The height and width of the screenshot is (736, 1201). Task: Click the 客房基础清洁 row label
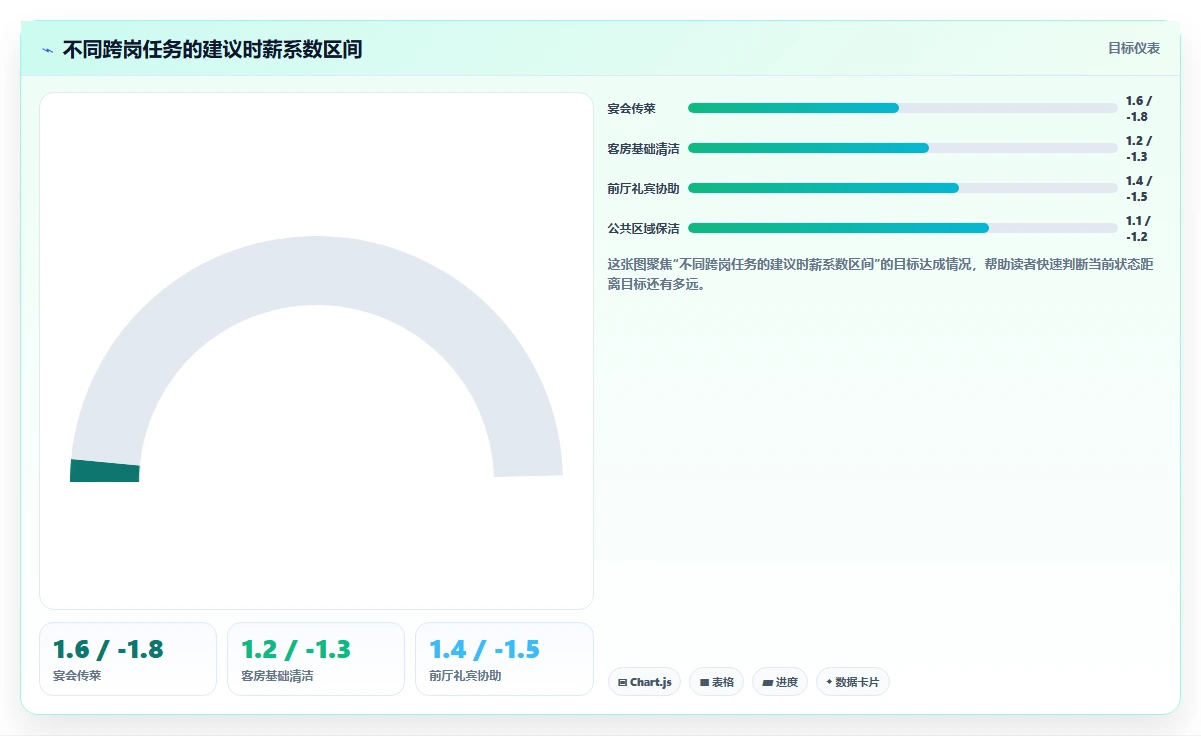[643, 148]
